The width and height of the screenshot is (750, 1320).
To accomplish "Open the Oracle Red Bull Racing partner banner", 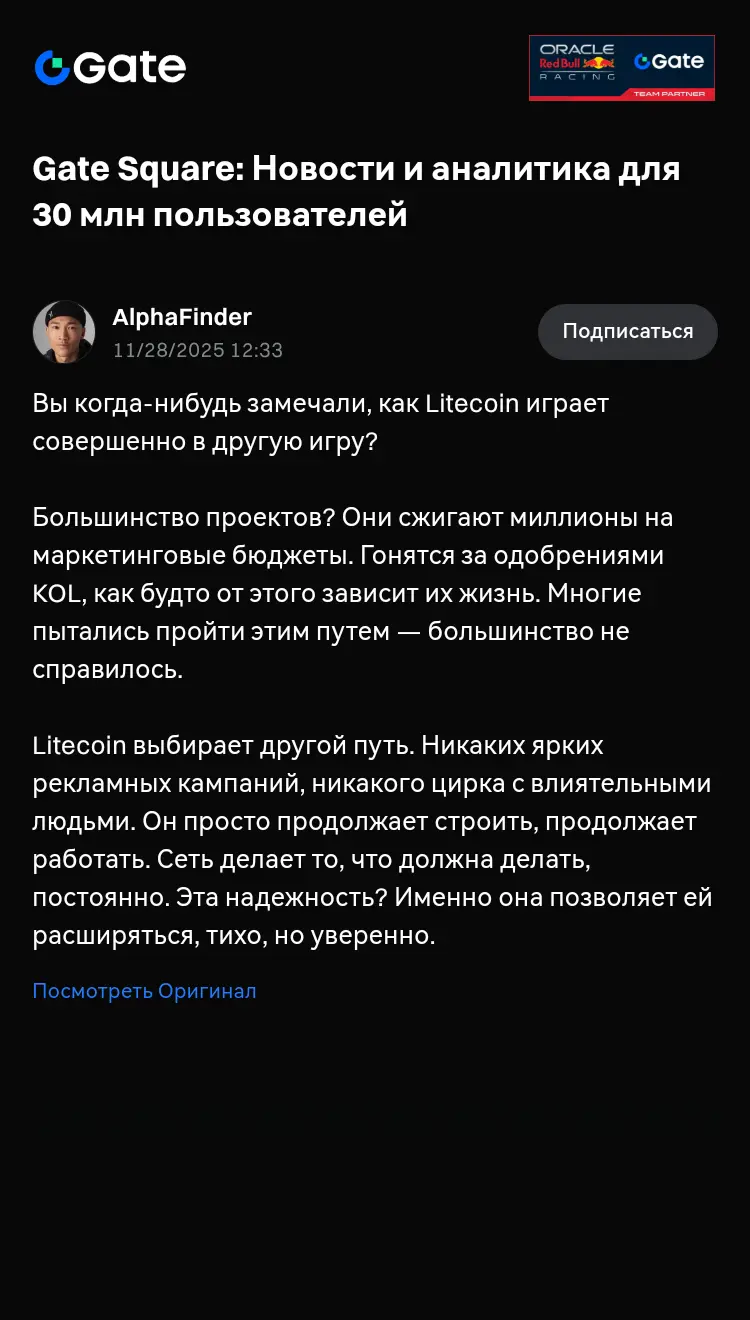I will pyautogui.click(x=621, y=68).
